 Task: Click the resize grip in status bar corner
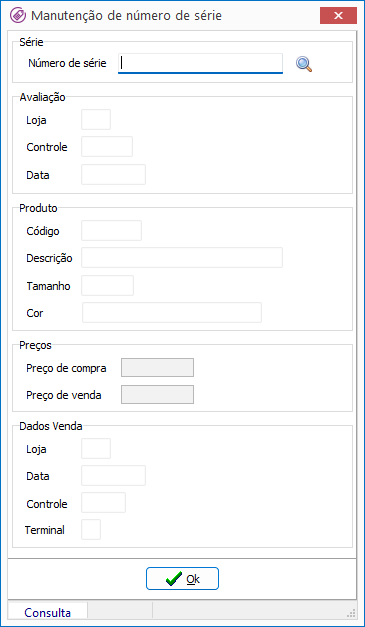352,614
